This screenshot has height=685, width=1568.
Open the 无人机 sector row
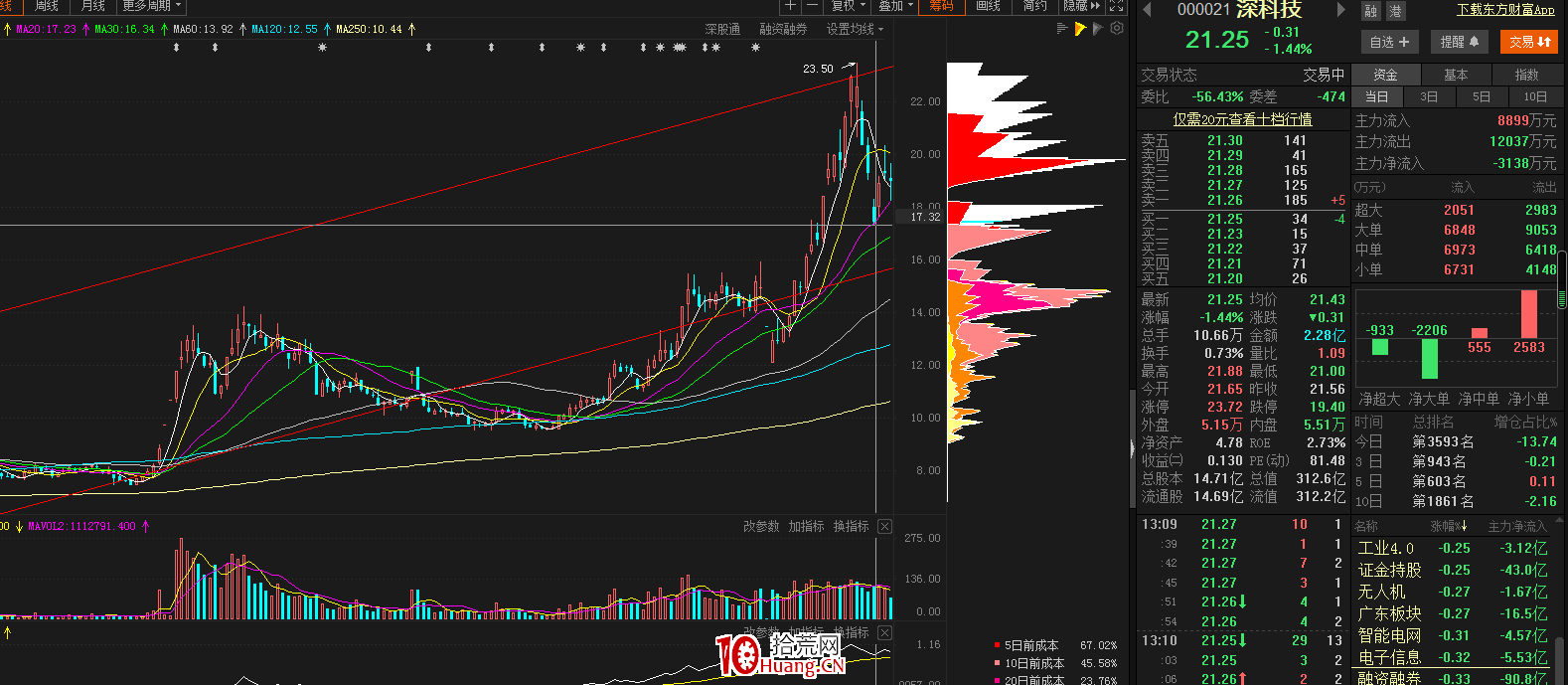click(1453, 592)
